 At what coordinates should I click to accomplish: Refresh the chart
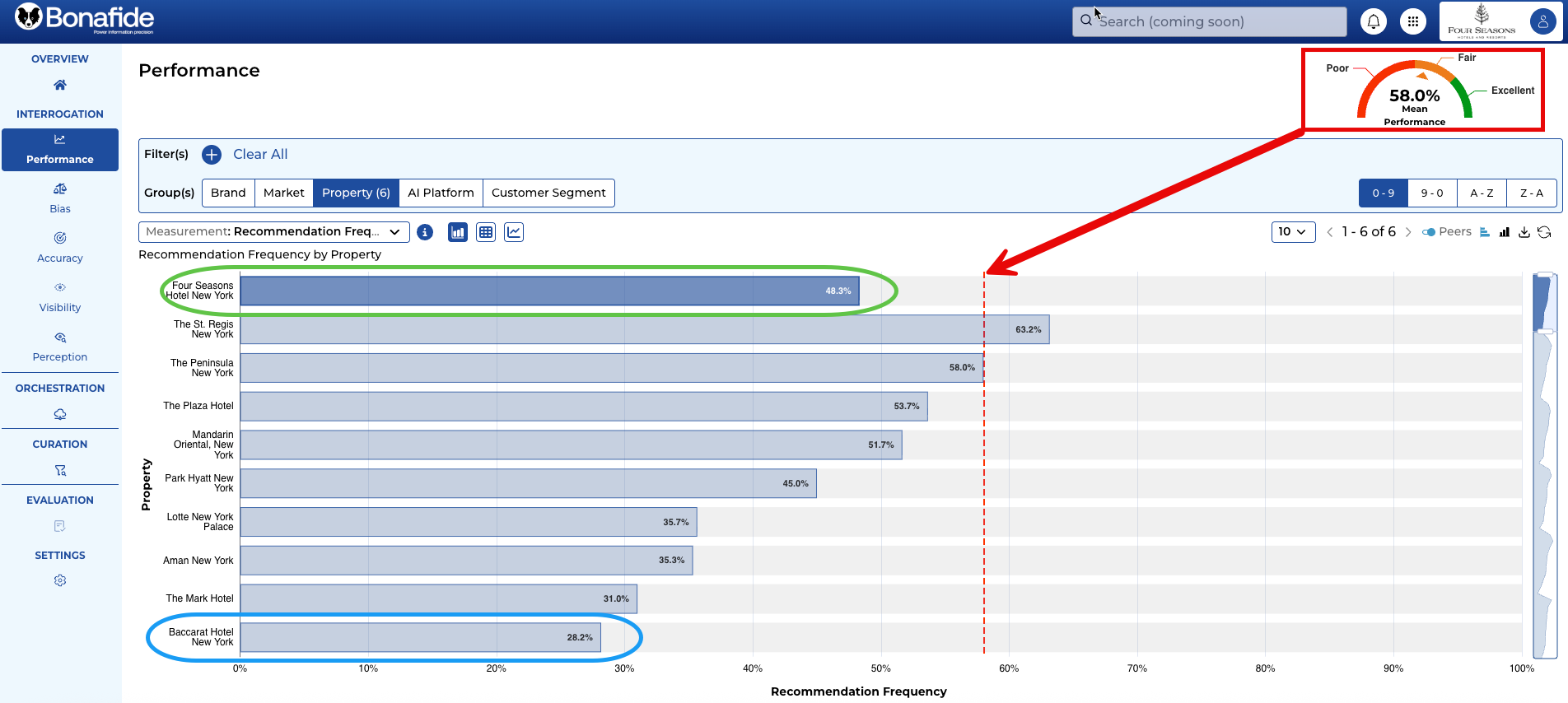click(1544, 232)
